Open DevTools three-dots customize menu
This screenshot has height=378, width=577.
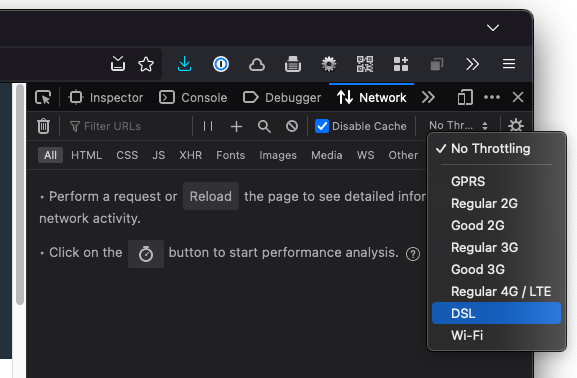492,97
